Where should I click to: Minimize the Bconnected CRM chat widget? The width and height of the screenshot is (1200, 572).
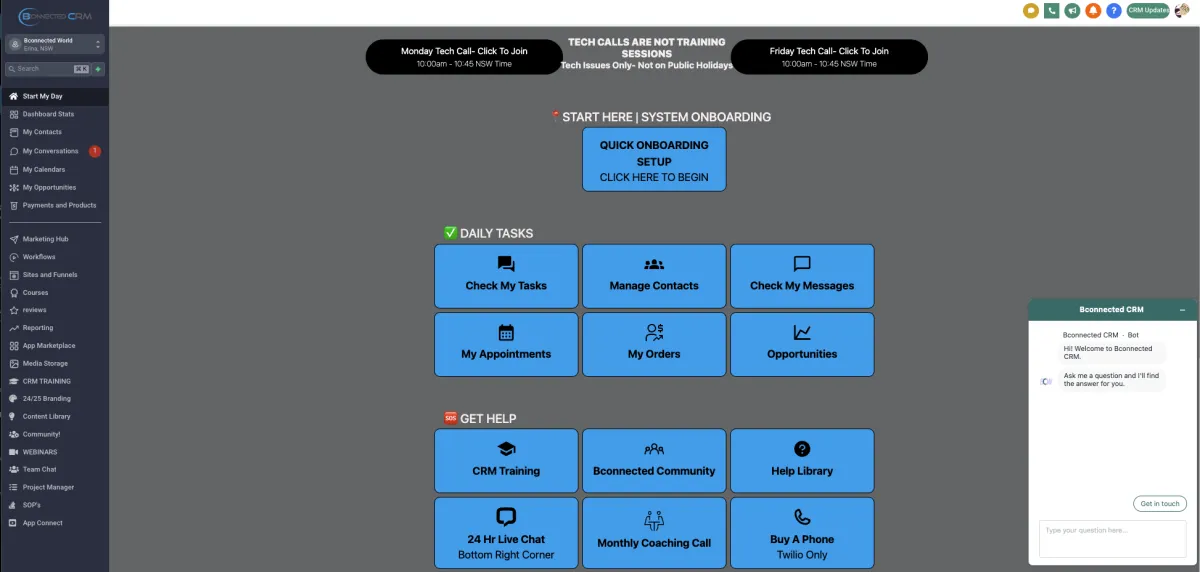(x=1182, y=310)
